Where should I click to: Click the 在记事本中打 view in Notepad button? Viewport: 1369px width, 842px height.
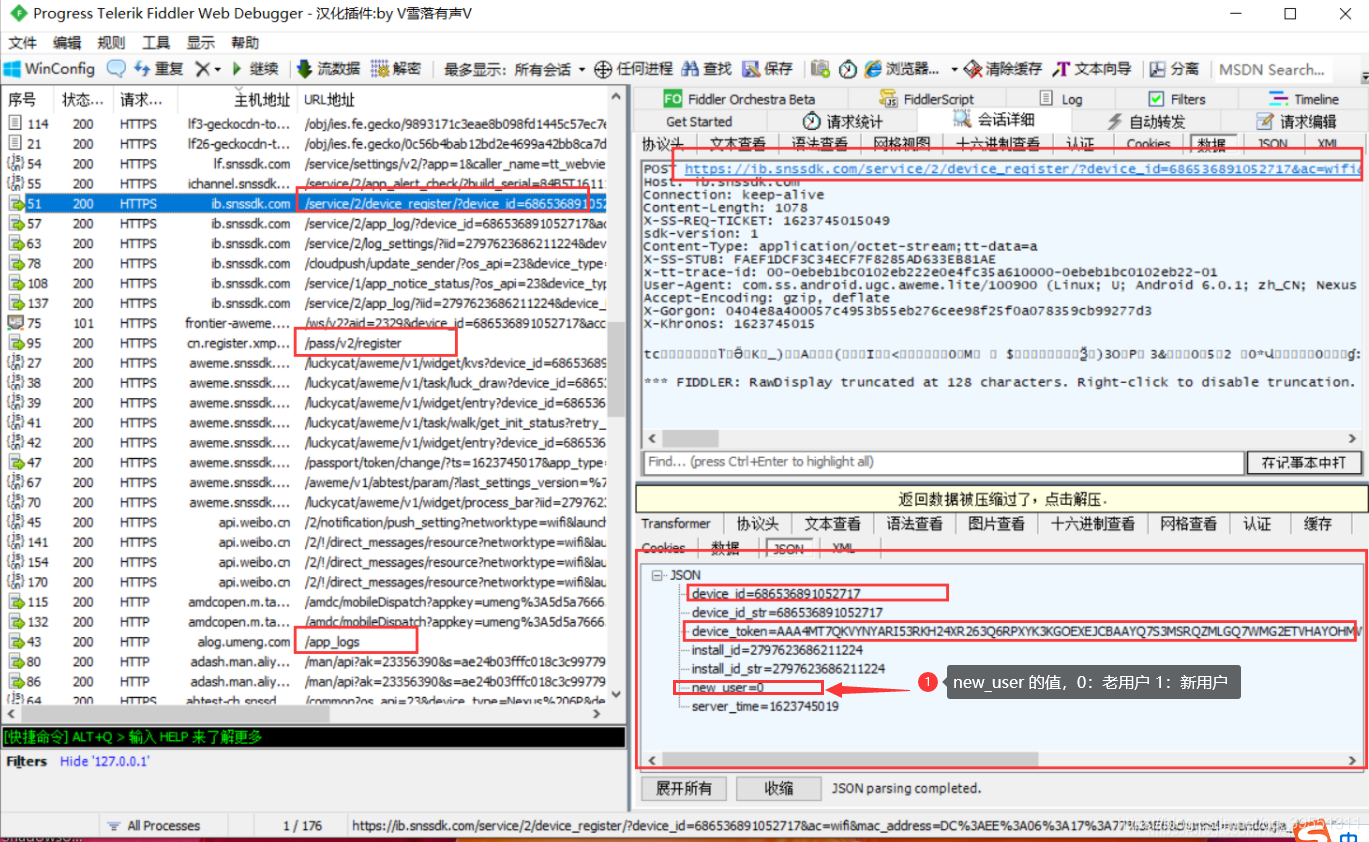point(1303,462)
